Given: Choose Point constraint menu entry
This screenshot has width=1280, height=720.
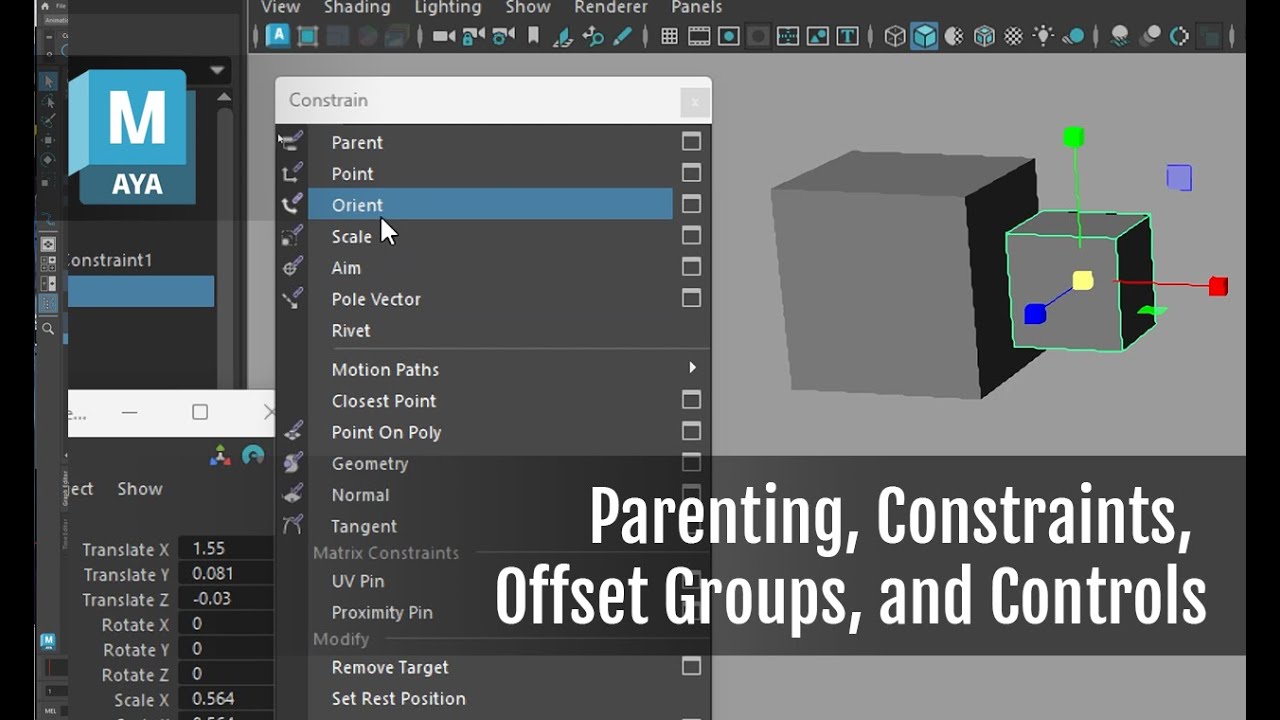Looking at the screenshot, I should click(352, 173).
